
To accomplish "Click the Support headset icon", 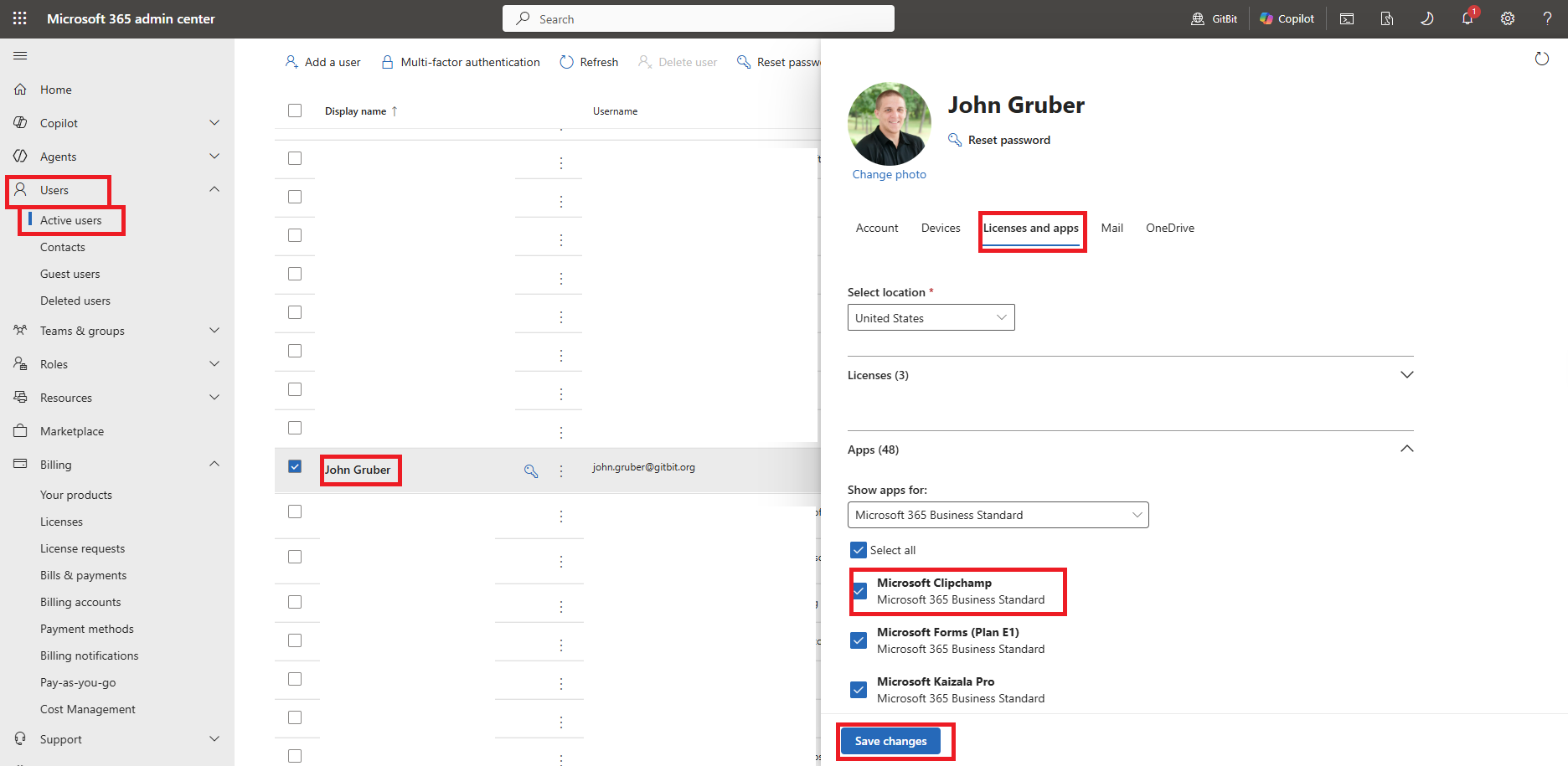I will (x=20, y=738).
